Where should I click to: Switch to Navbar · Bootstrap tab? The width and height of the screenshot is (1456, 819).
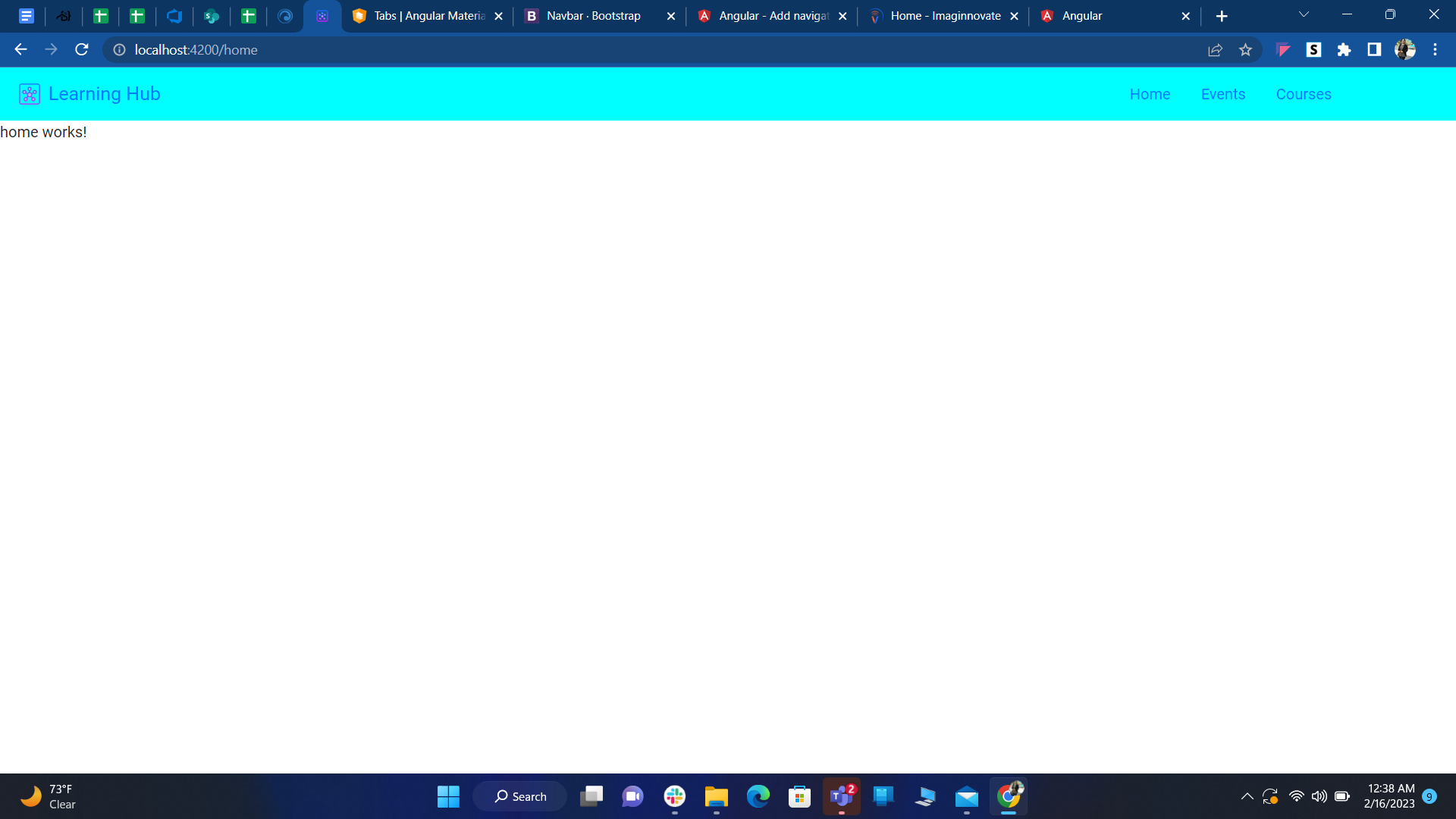(593, 16)
